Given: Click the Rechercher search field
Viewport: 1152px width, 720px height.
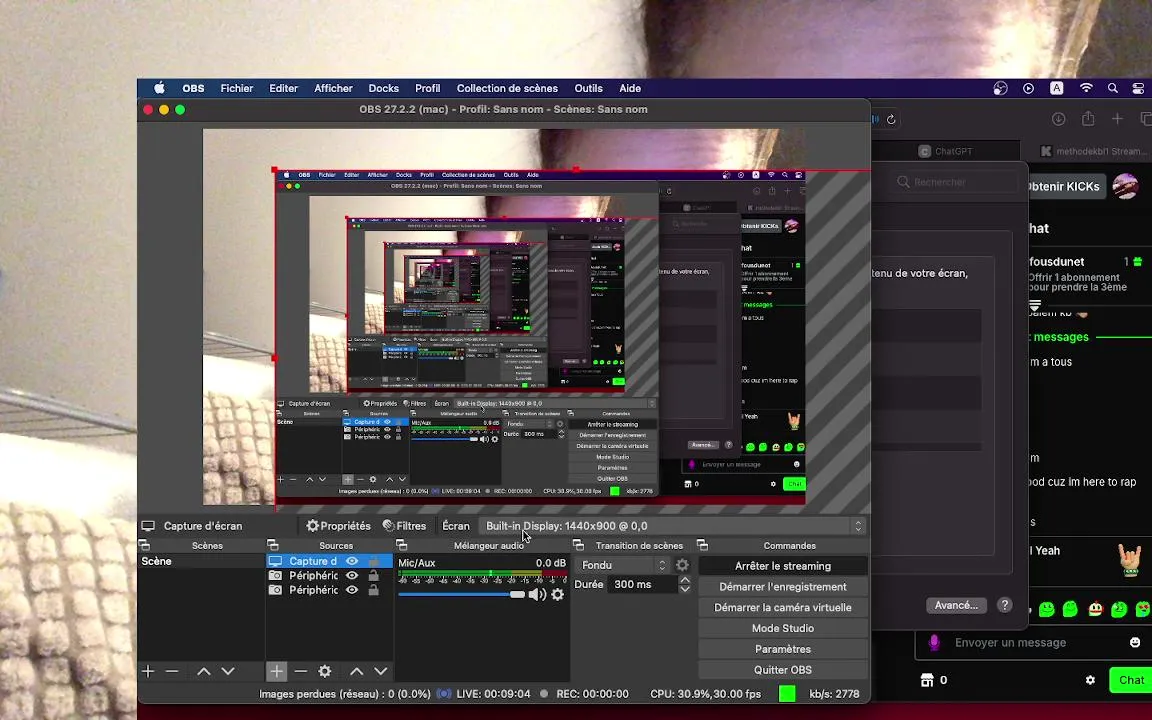Looking at the screenshot, I should [x=955, y=181].
